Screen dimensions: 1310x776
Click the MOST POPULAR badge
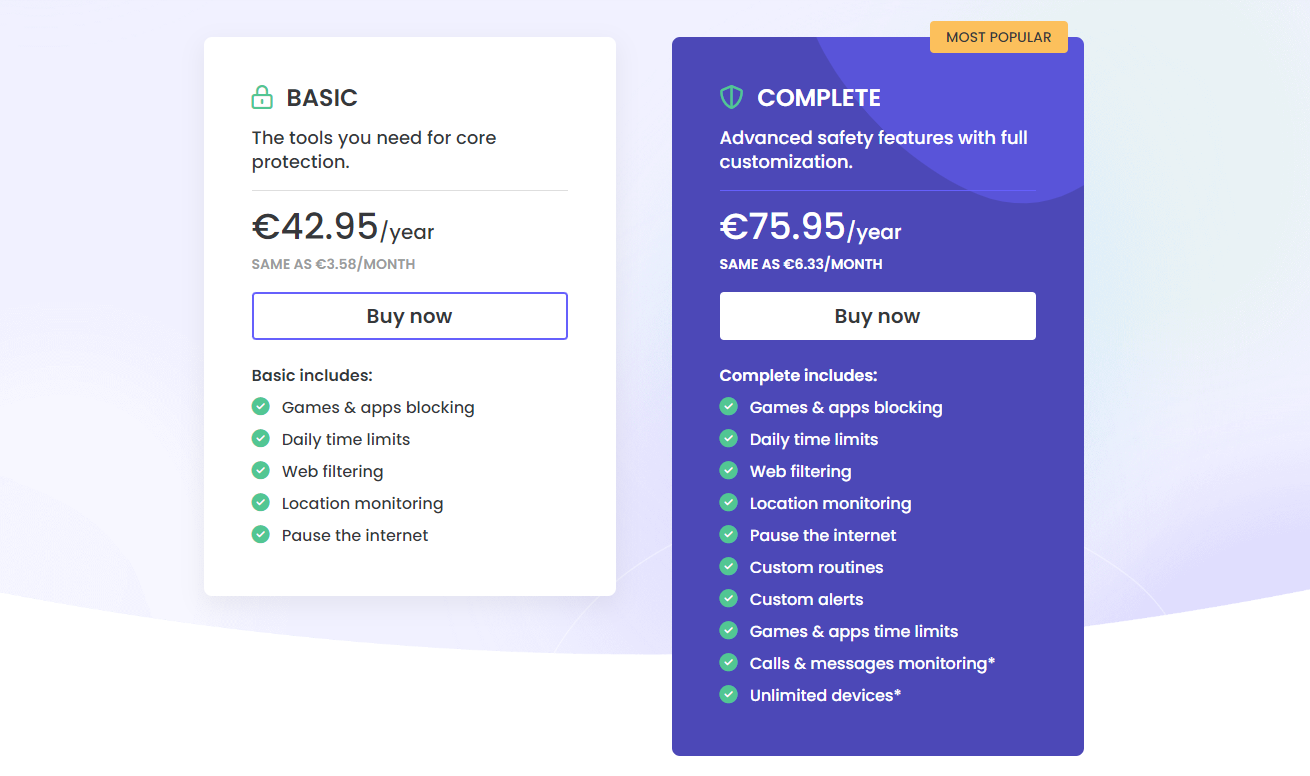coord(998,37)
